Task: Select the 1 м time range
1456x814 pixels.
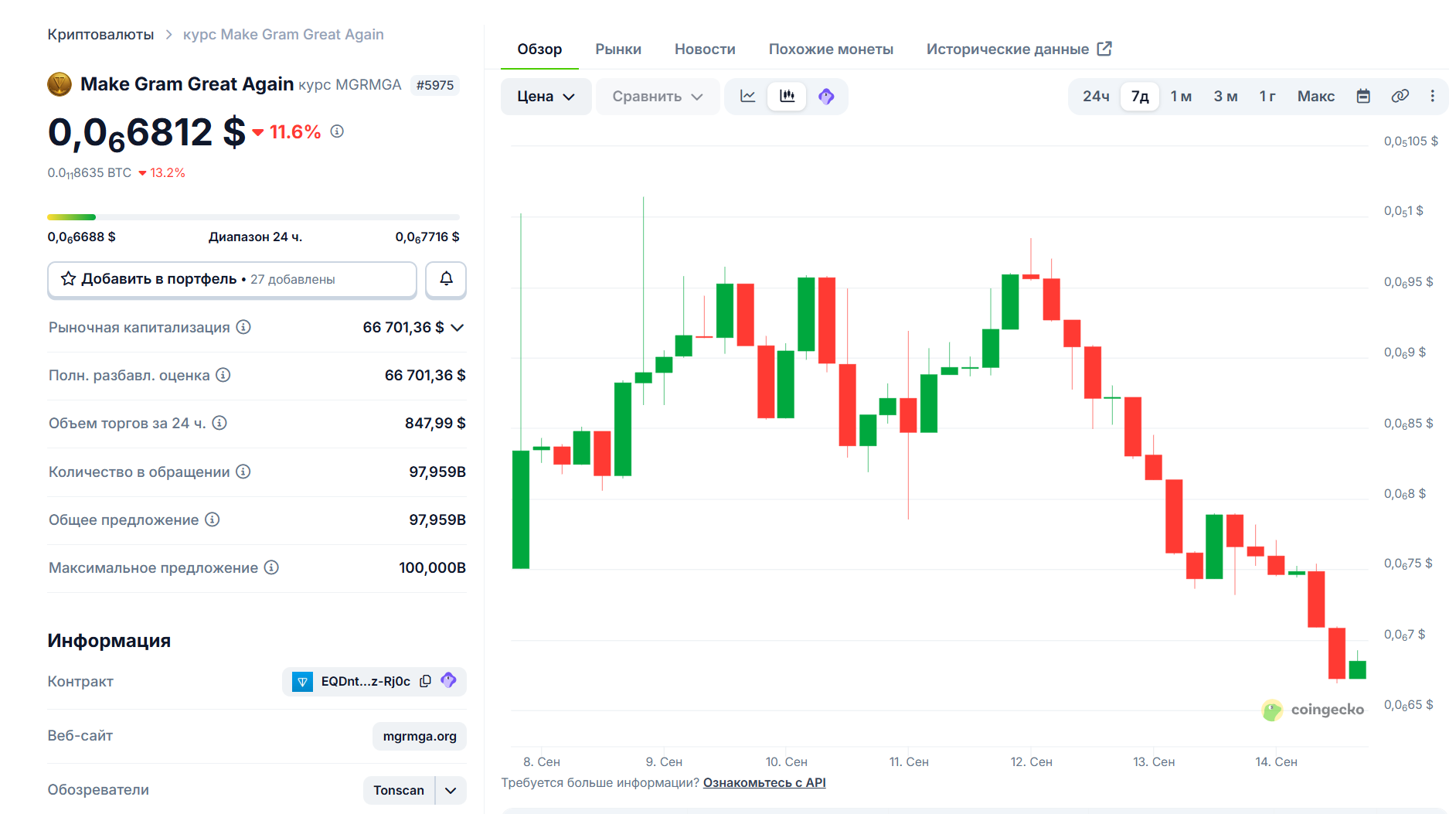Action: tap(1181, 97)
